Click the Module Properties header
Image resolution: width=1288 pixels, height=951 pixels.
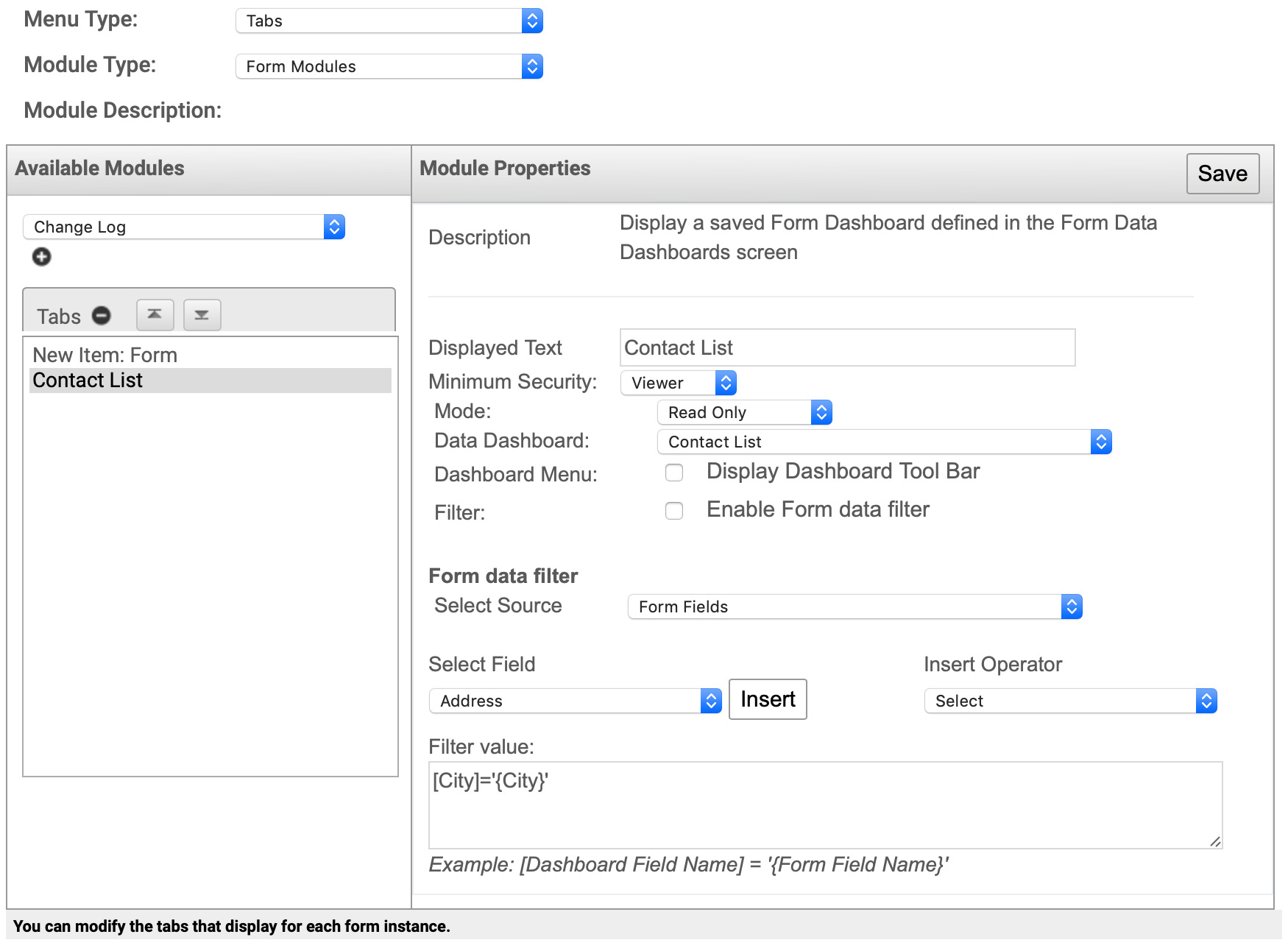505,168
